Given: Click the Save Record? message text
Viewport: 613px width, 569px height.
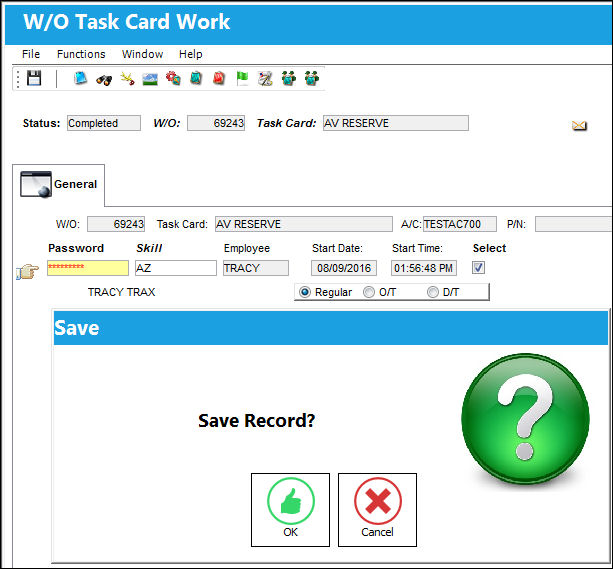Looking at the screenshot, I should 256,421.
